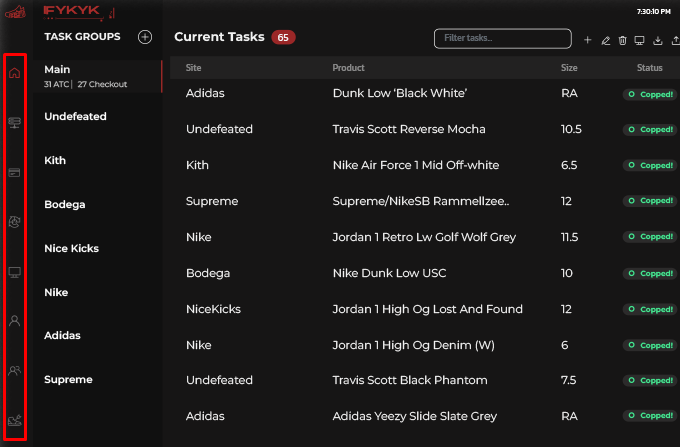Open the multiple users group icon

coord(14,371)
